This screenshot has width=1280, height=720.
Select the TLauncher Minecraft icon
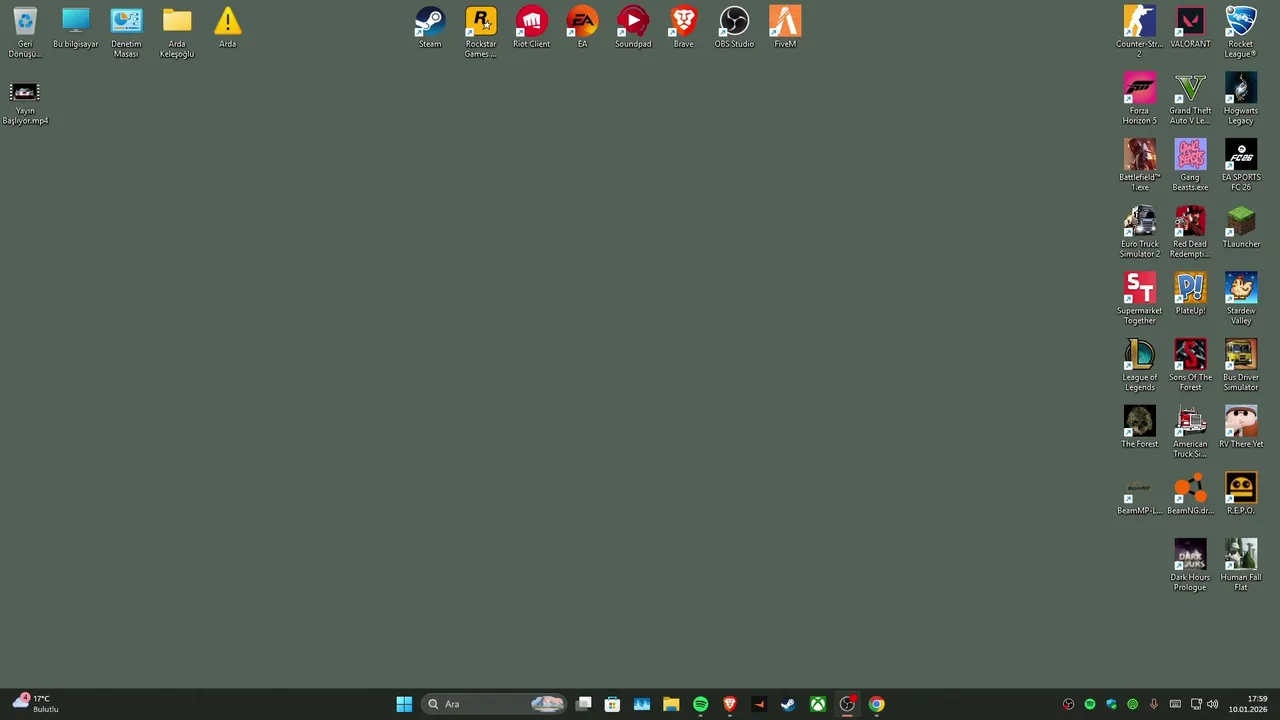1241,227
